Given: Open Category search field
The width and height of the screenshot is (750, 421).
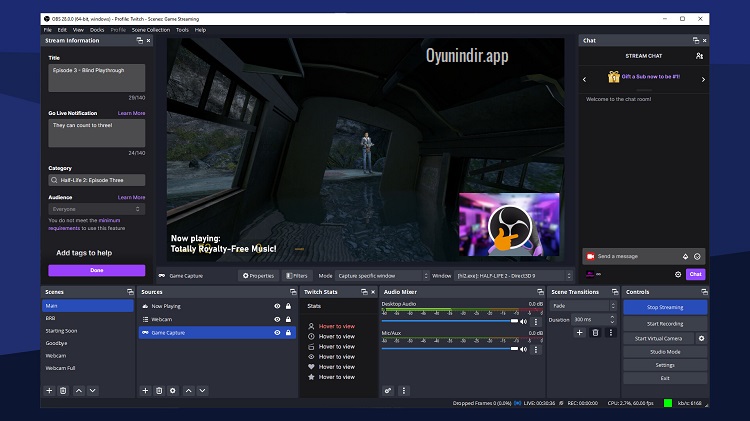Looking at the screenshot, I should tap(97, 180).
